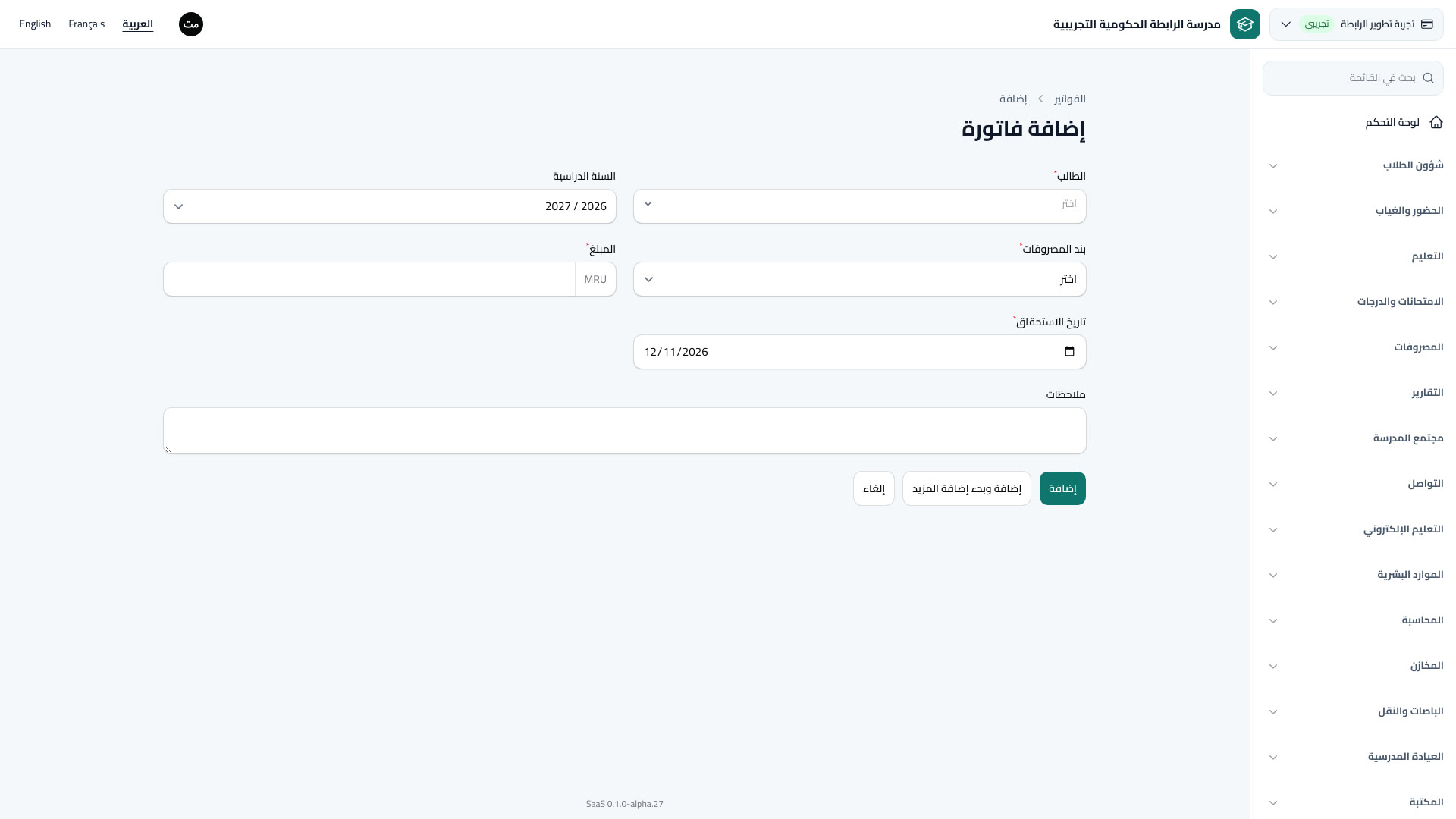This screenshot has height=819, width=1456.
Task: Click the home icon next to لوحة التحكم
Action: click(x=1436, y=122)
